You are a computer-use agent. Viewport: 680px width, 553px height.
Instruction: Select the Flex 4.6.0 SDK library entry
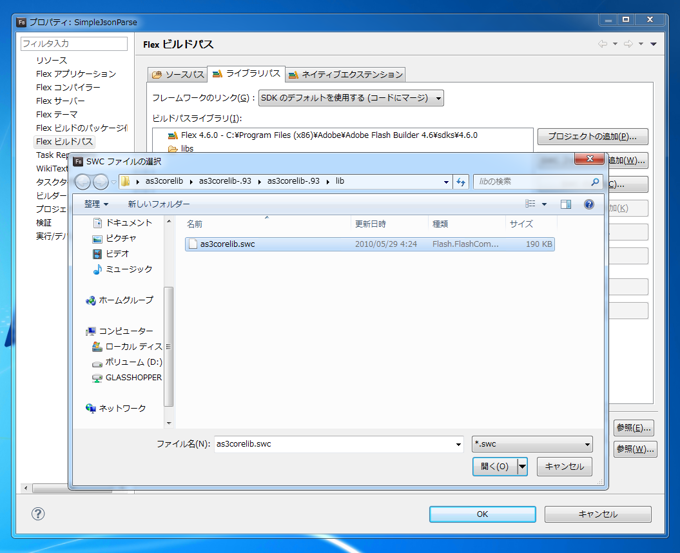pos(323,135)
